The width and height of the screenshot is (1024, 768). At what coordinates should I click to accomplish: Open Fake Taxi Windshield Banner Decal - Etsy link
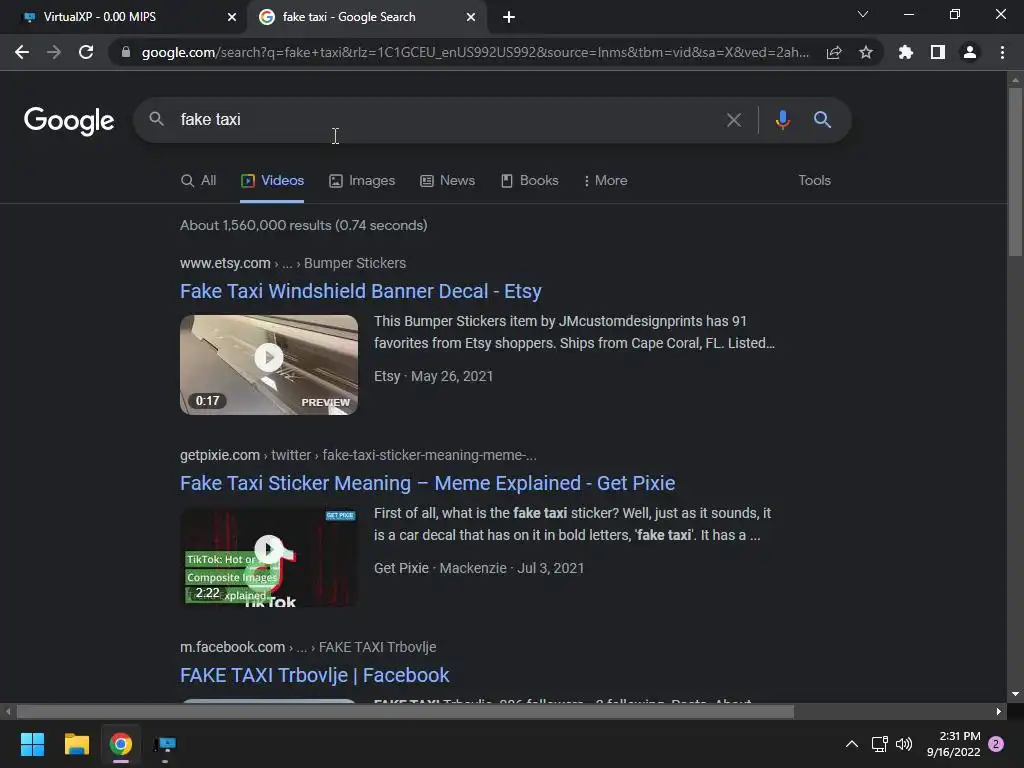tap(360, 291)
